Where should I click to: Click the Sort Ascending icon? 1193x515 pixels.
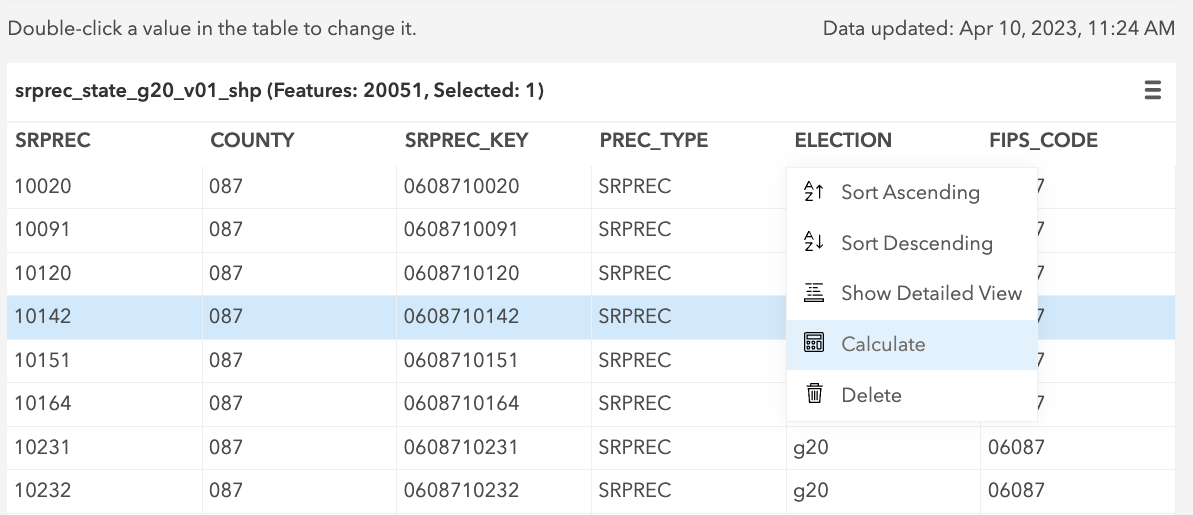coord(814,192)
